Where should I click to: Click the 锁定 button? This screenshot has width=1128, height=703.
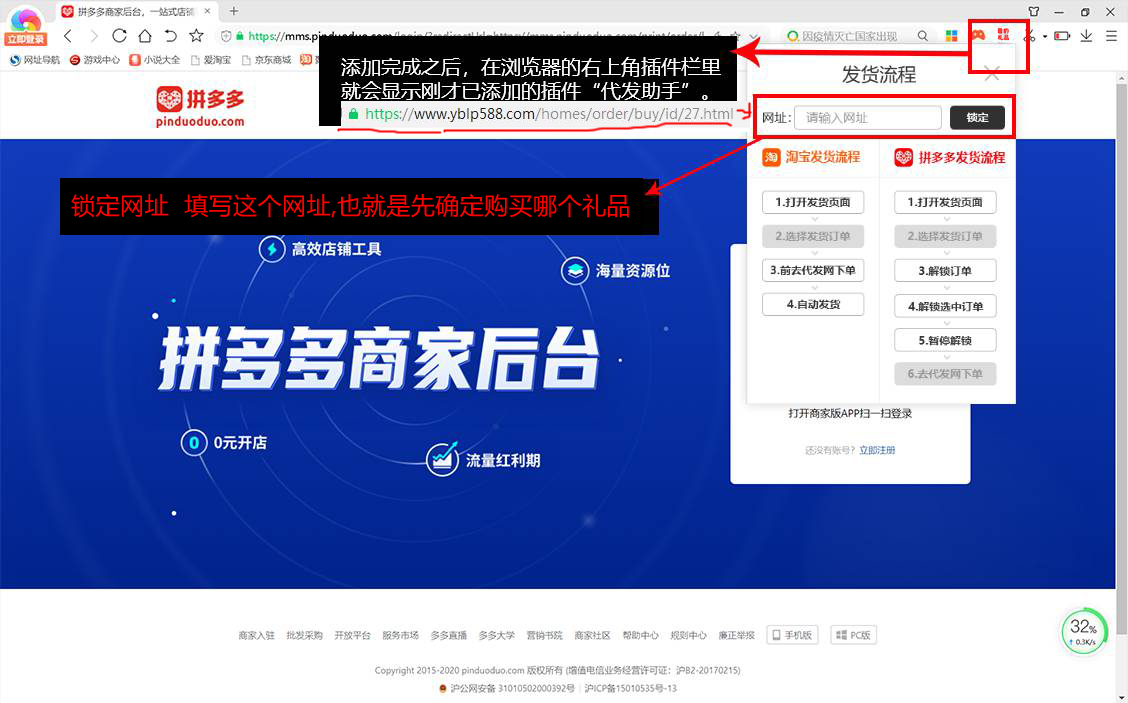click(x=977, y=117)
